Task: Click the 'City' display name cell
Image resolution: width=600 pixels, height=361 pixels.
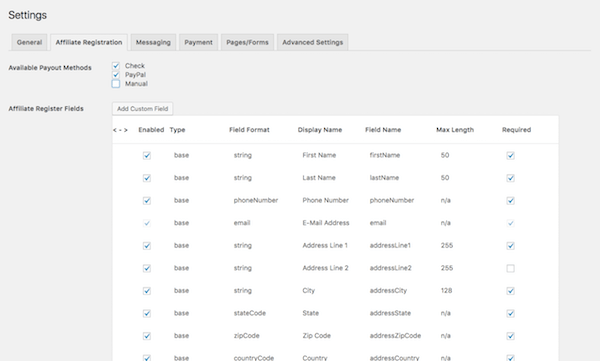Action: pyautogui.click(x=308, y=291)
